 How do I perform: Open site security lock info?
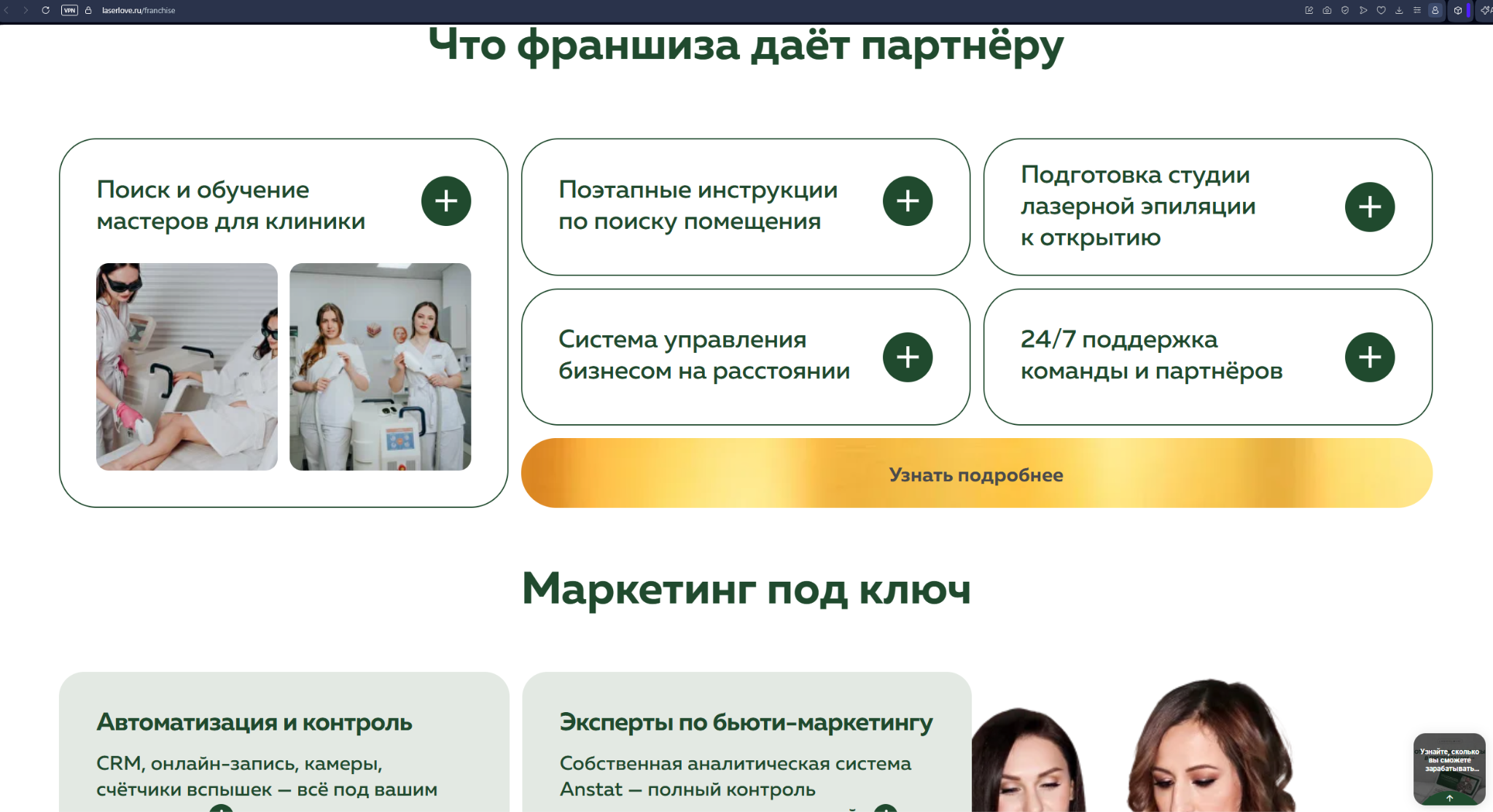(x=88, y=10)
